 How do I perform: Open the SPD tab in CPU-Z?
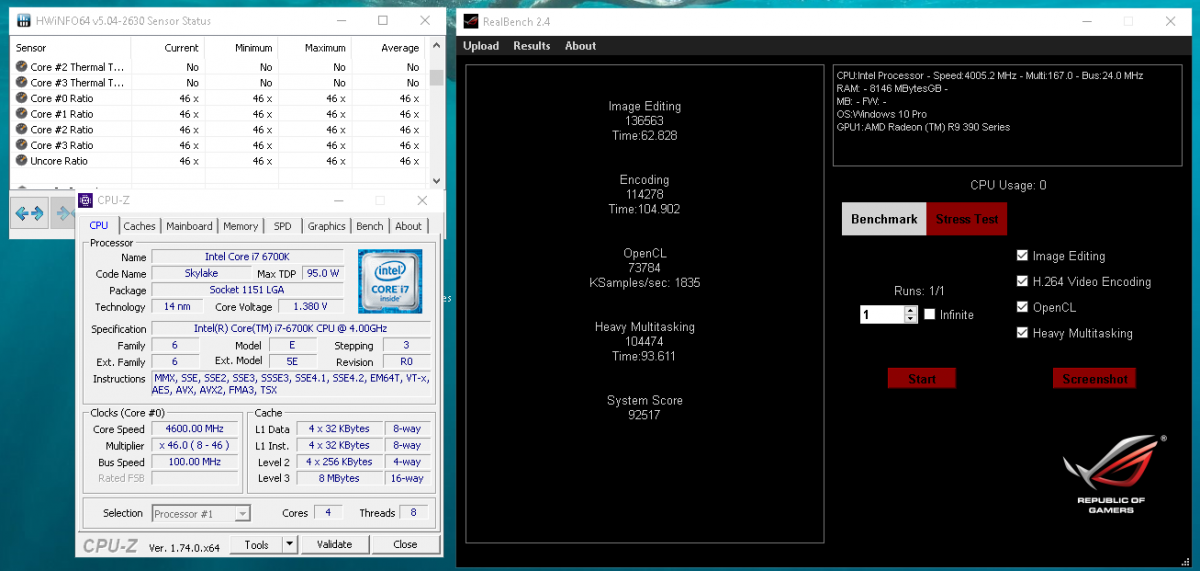[283, 226]
